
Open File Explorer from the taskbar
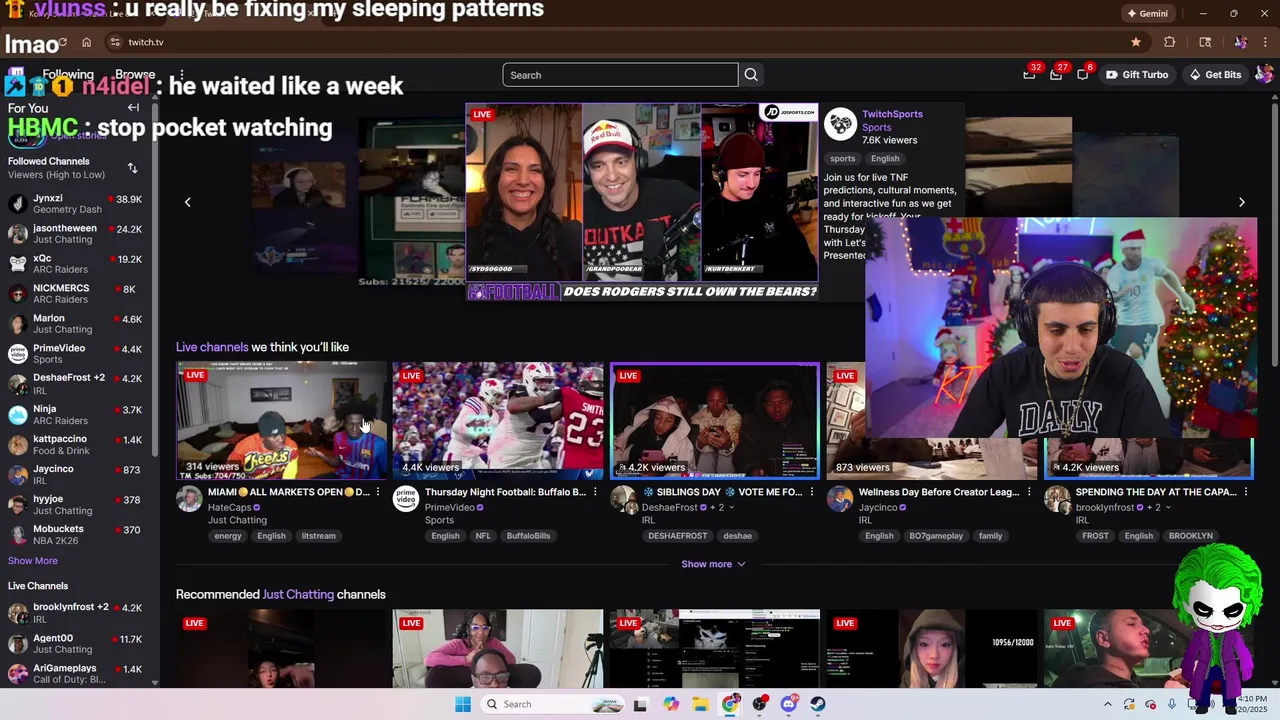pyautogui.click(x=700, y=704)
